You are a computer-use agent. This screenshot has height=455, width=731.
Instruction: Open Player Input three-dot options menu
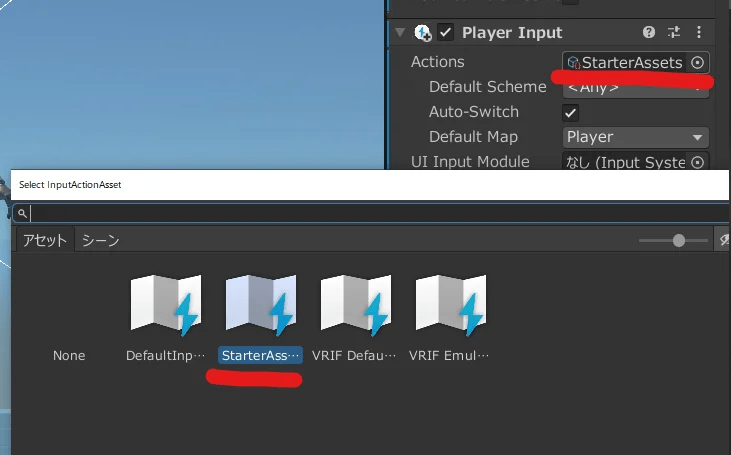[698, 33]
